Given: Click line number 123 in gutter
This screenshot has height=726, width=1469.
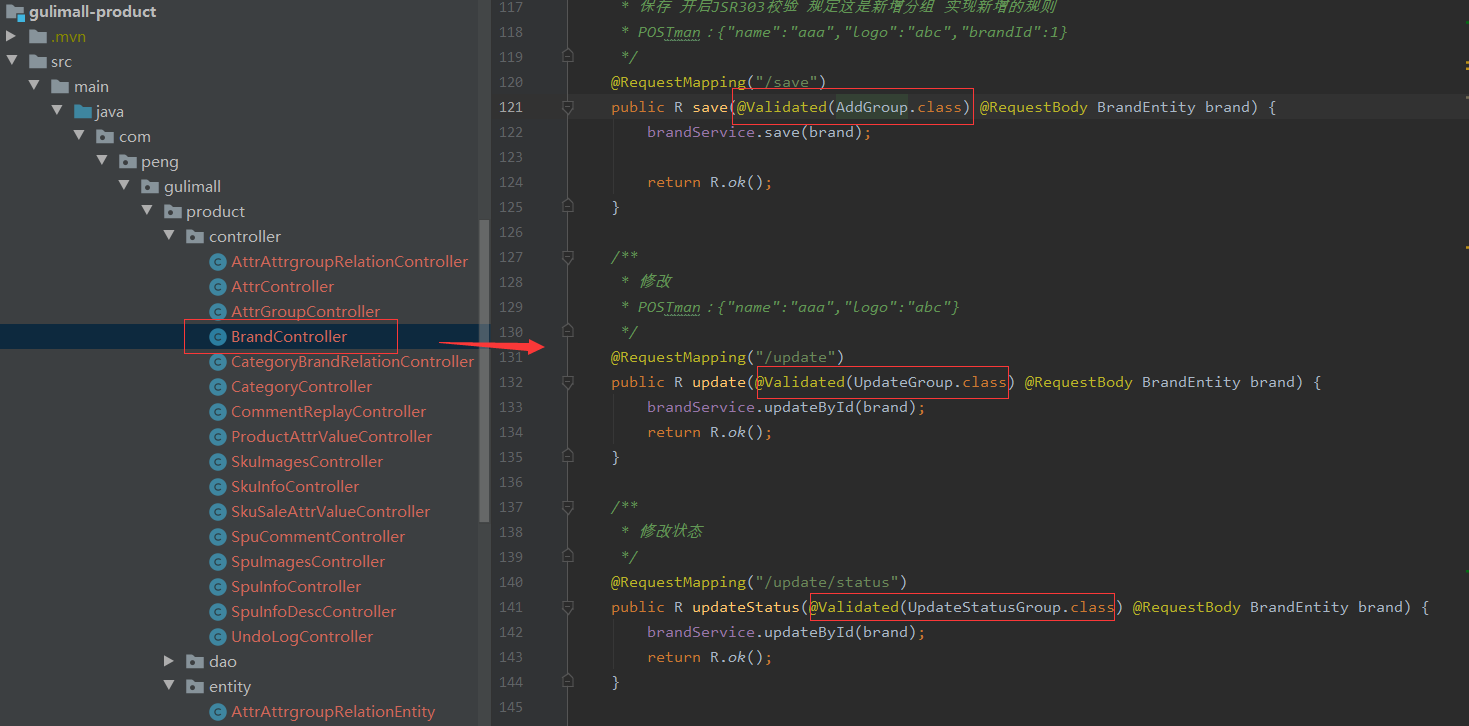Looking at the screenshot, I should pyautogui.click(x=510, y=157).
